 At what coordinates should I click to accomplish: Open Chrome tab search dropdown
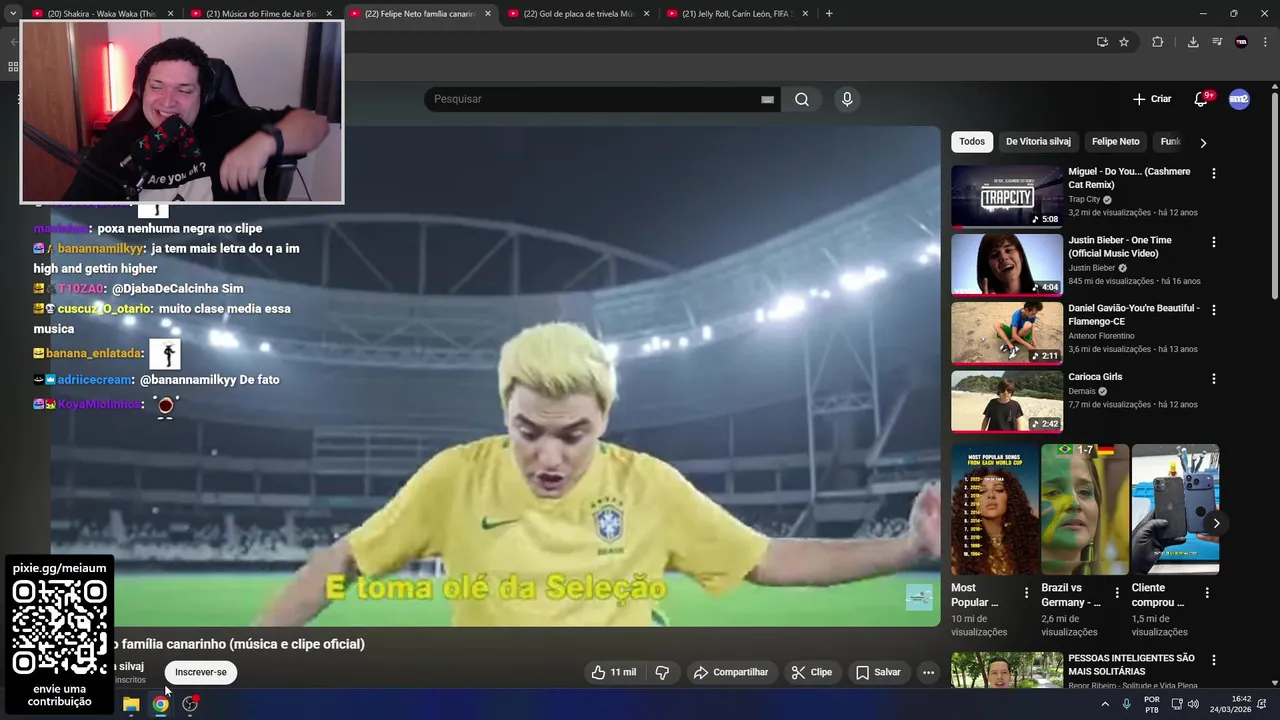tap(12, 14)
